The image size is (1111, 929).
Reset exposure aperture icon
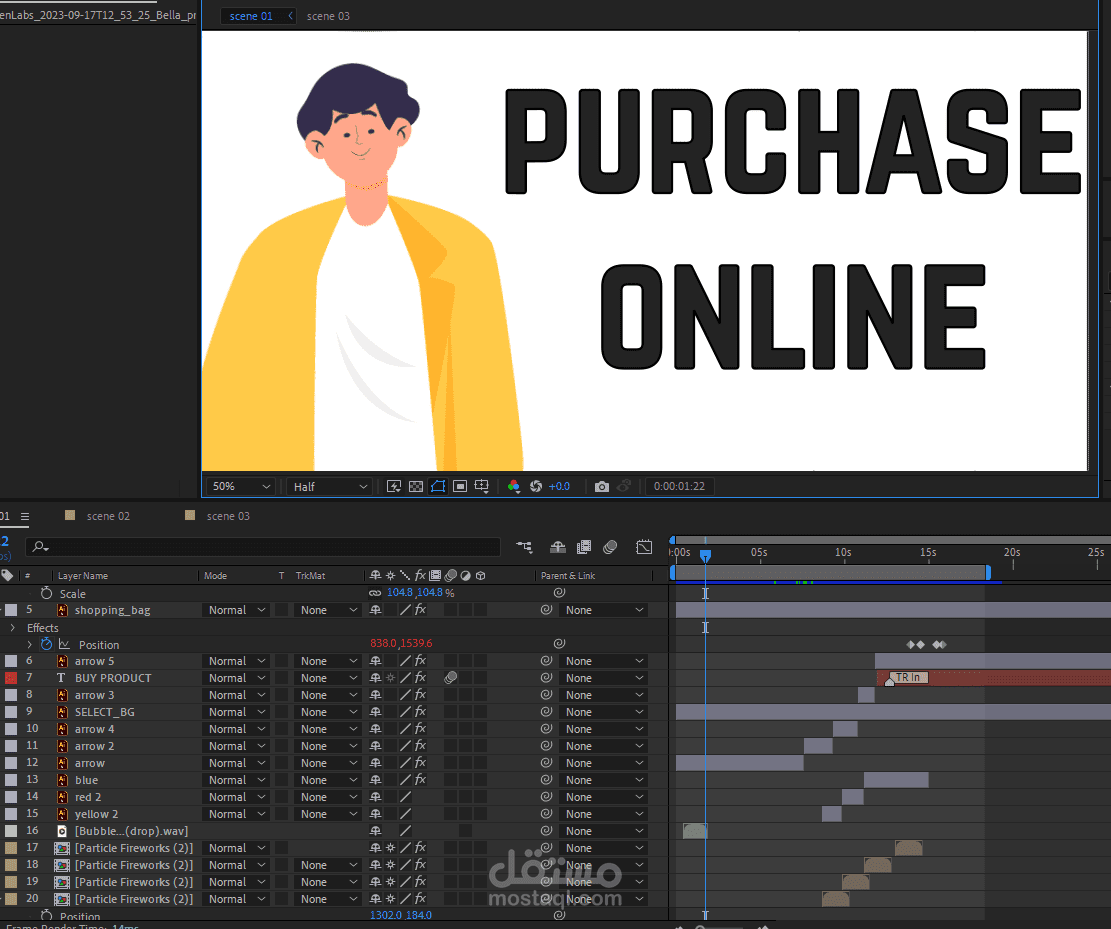pos(536,486)
